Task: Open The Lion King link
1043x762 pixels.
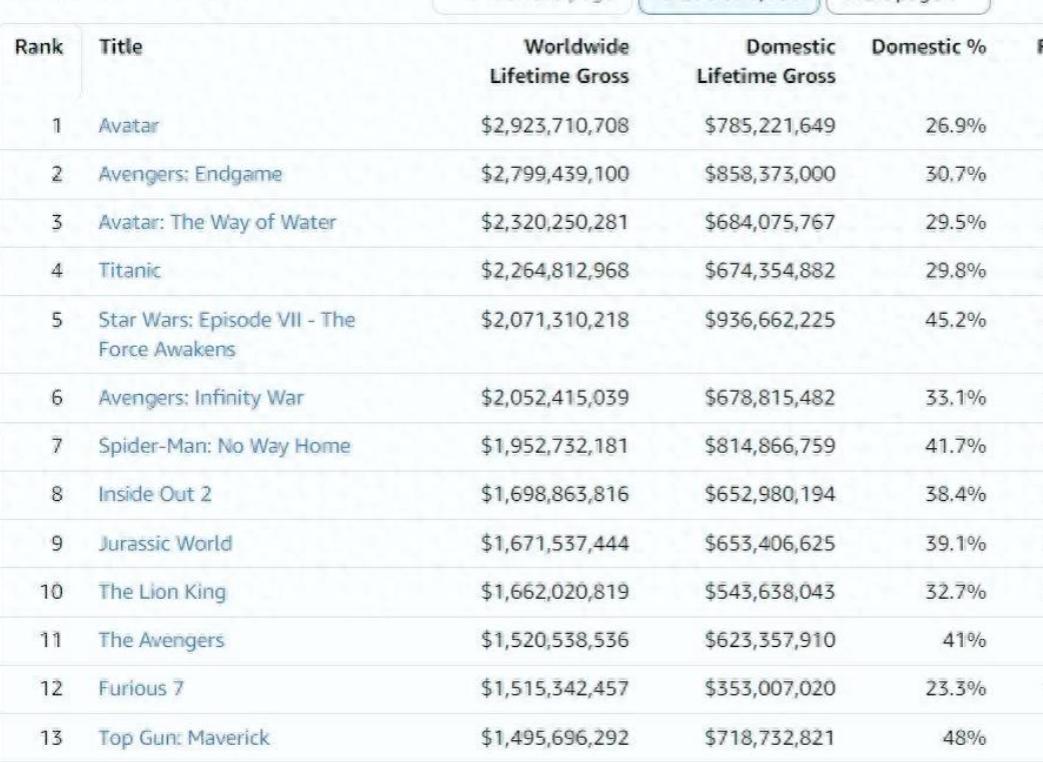Action: 162,592
